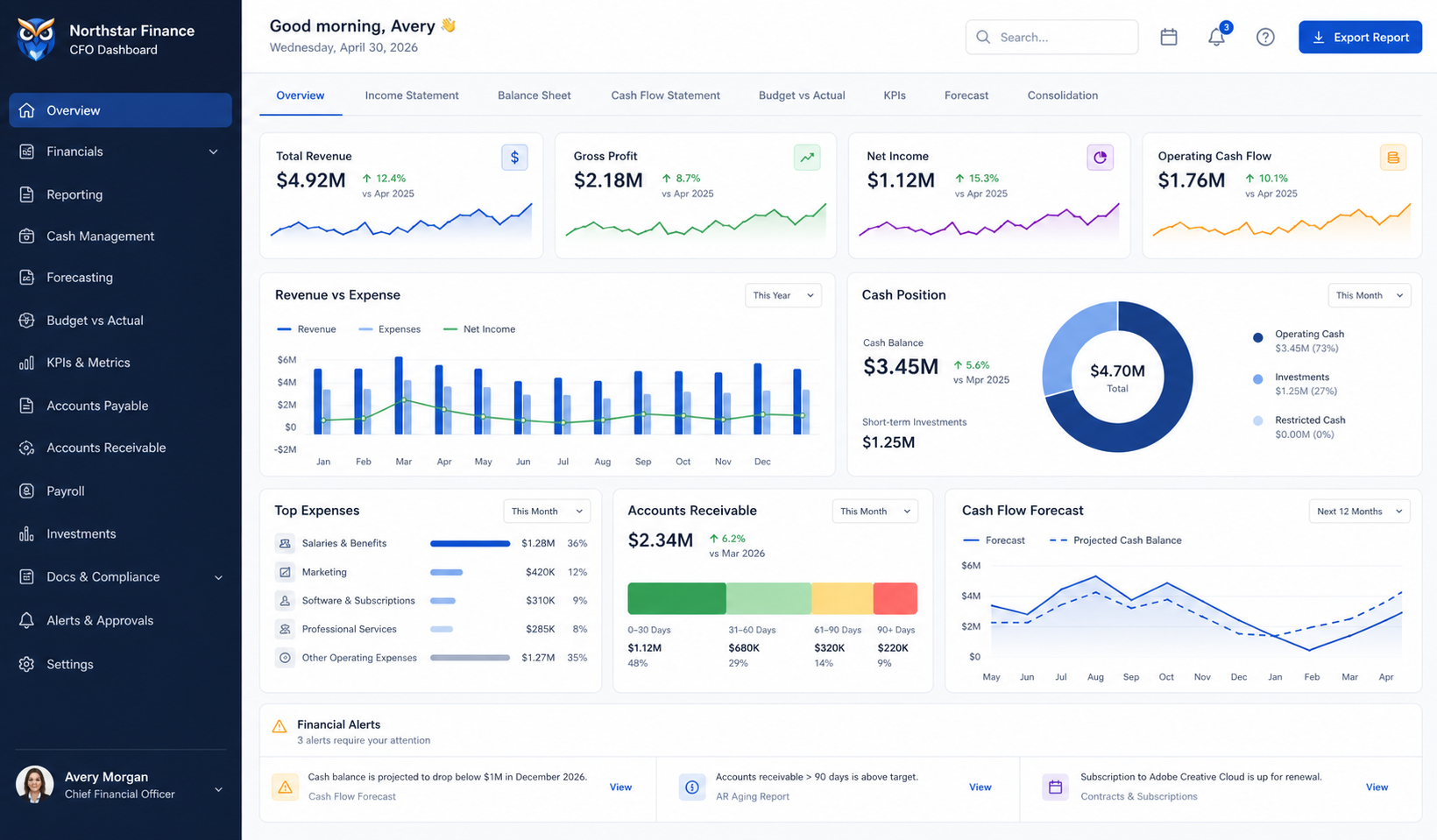Click the Other Operating Expenses row icon

[285, 658]
